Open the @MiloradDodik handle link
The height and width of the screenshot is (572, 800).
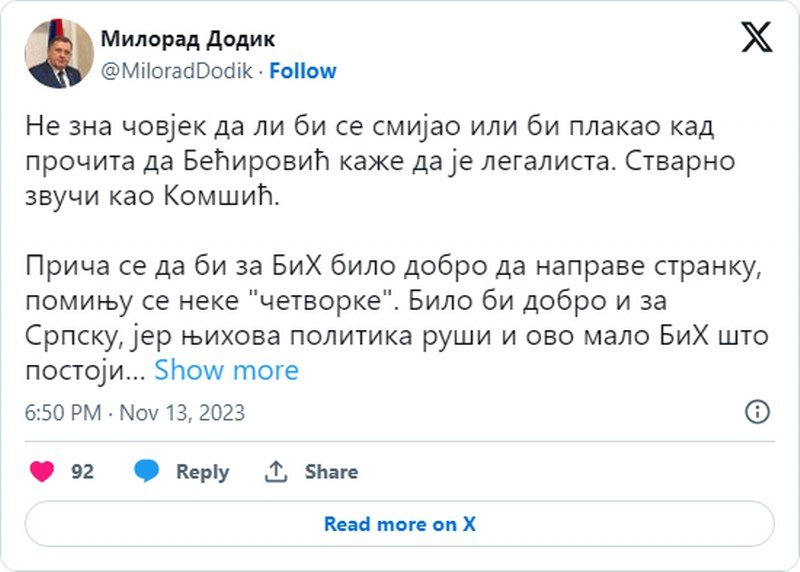tap(177, 71)
